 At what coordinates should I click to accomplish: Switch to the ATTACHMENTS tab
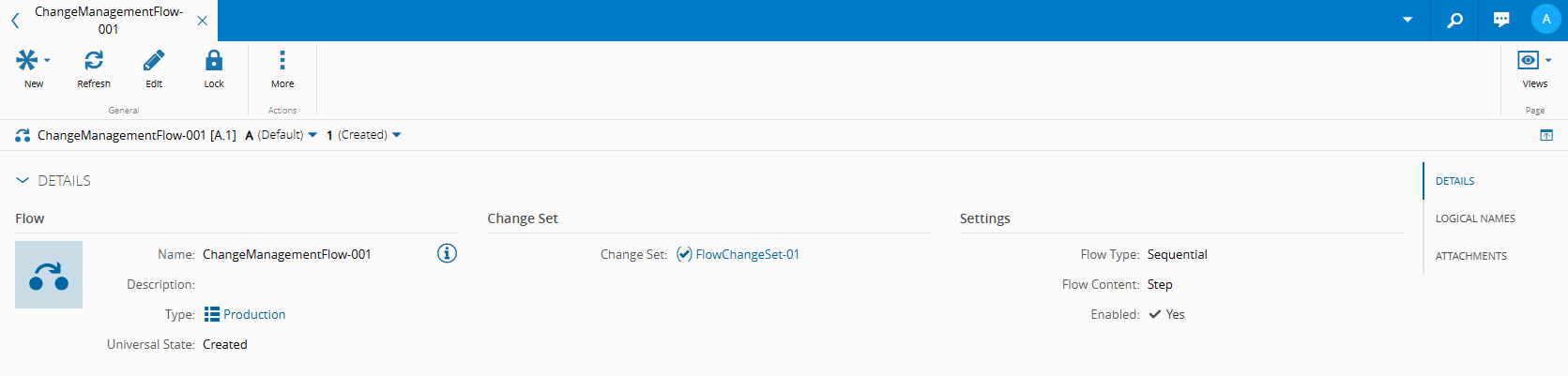pos(1470,256)
